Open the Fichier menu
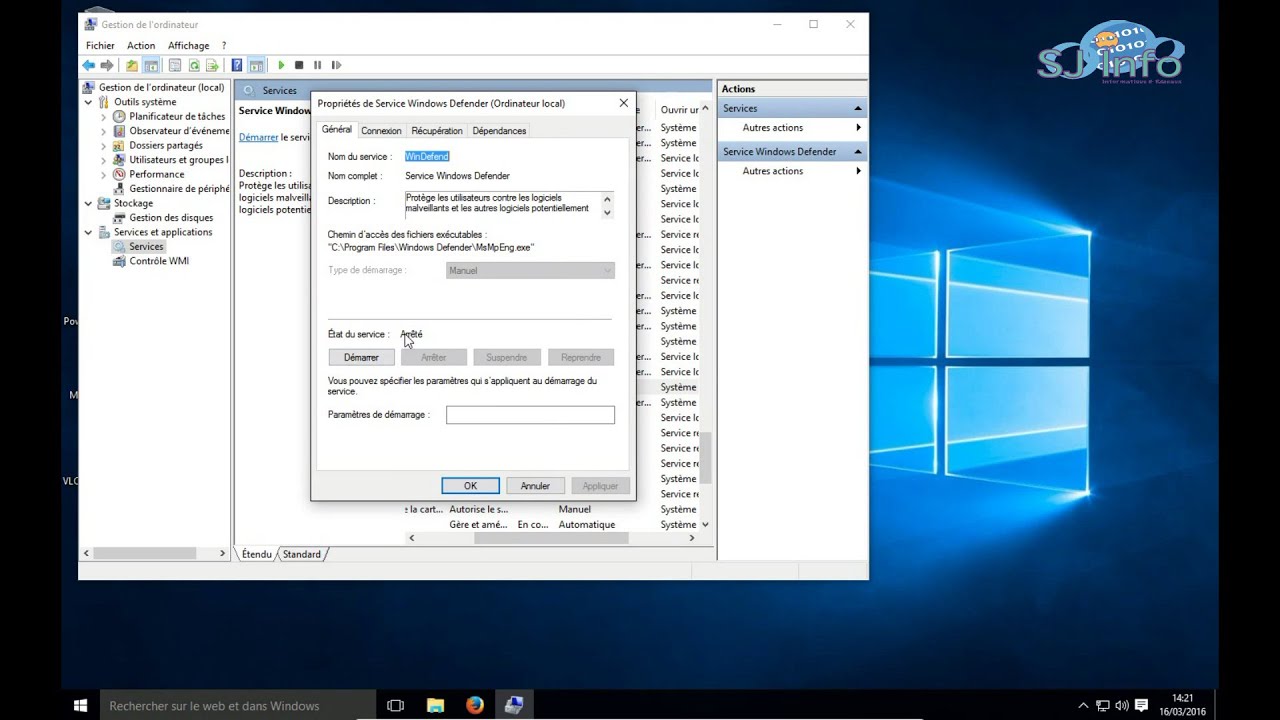 click(100, 45)
